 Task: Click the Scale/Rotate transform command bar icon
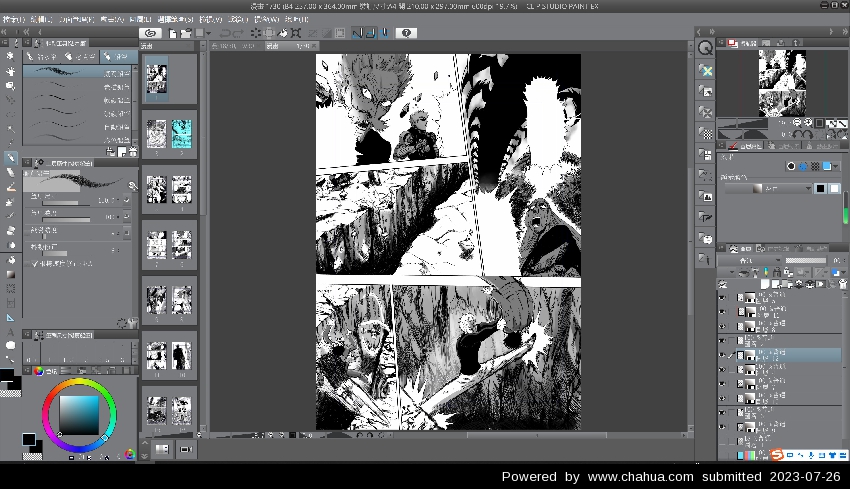(296, 33)
